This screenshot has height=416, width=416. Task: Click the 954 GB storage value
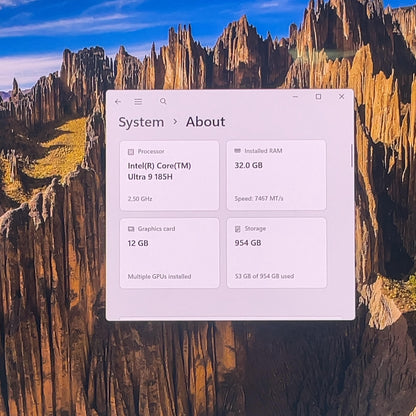click(x=248, y=243)
